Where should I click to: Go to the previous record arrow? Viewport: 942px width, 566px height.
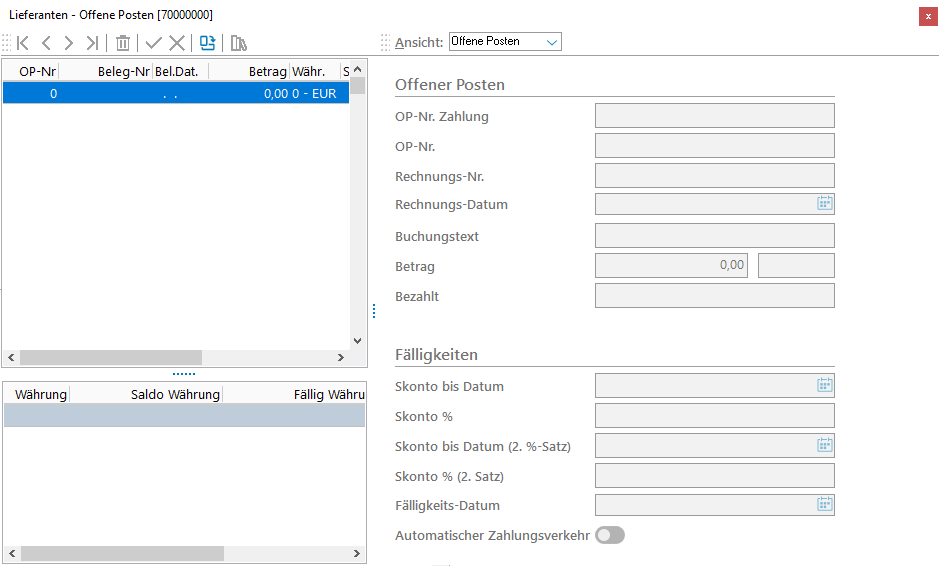(x=46, y=43)
